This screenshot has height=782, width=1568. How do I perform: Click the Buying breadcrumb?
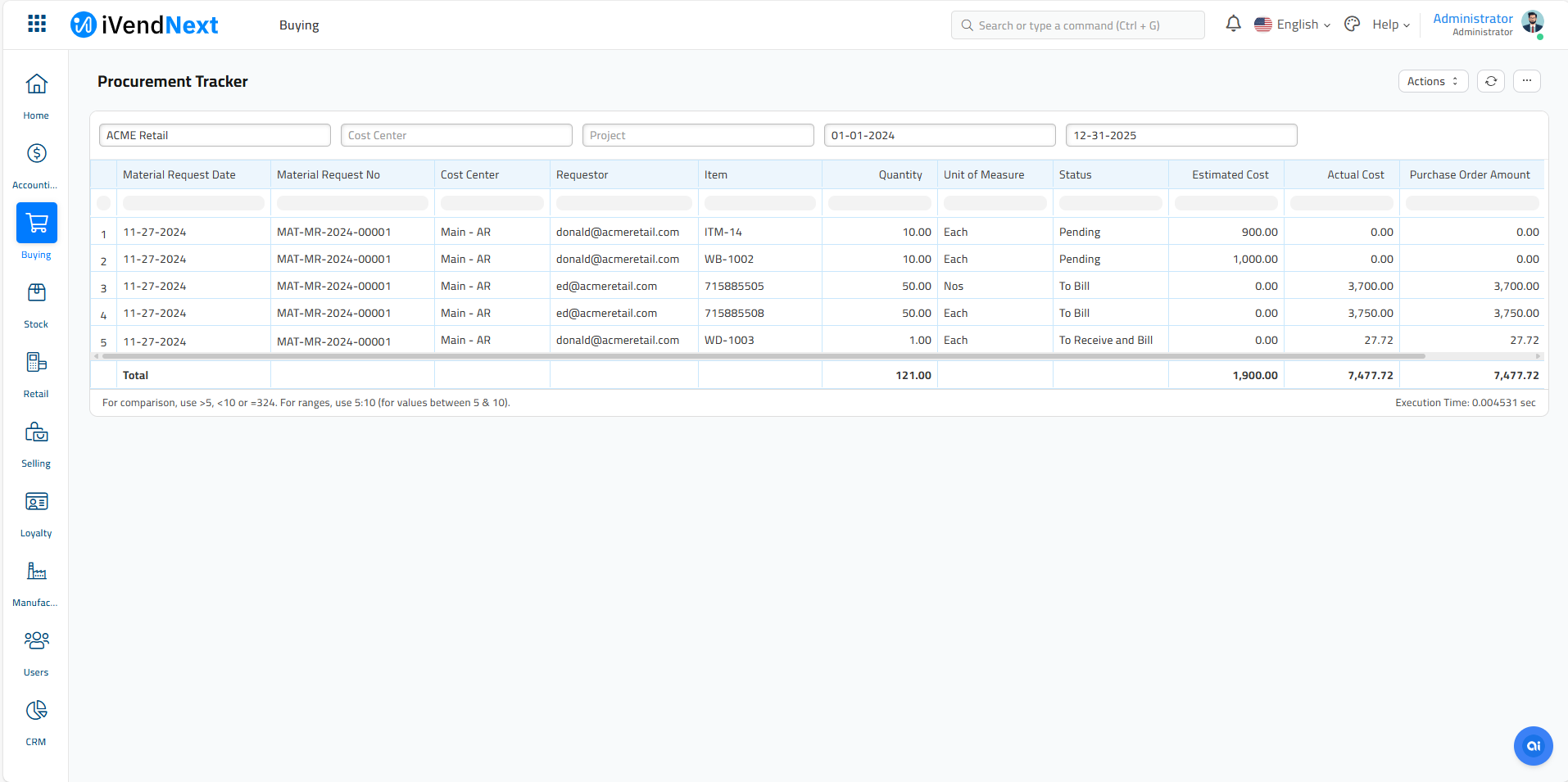pyautogui.click(x=299, y=25)
